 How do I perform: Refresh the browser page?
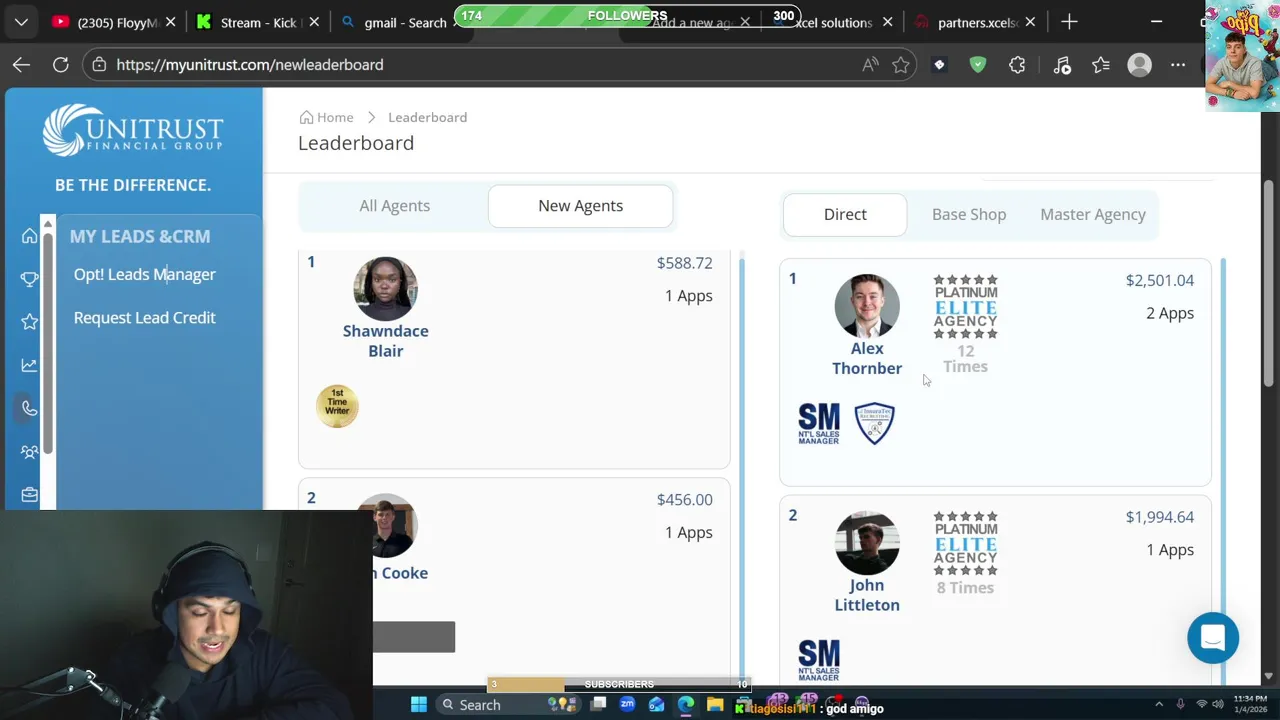pos(61,65)
